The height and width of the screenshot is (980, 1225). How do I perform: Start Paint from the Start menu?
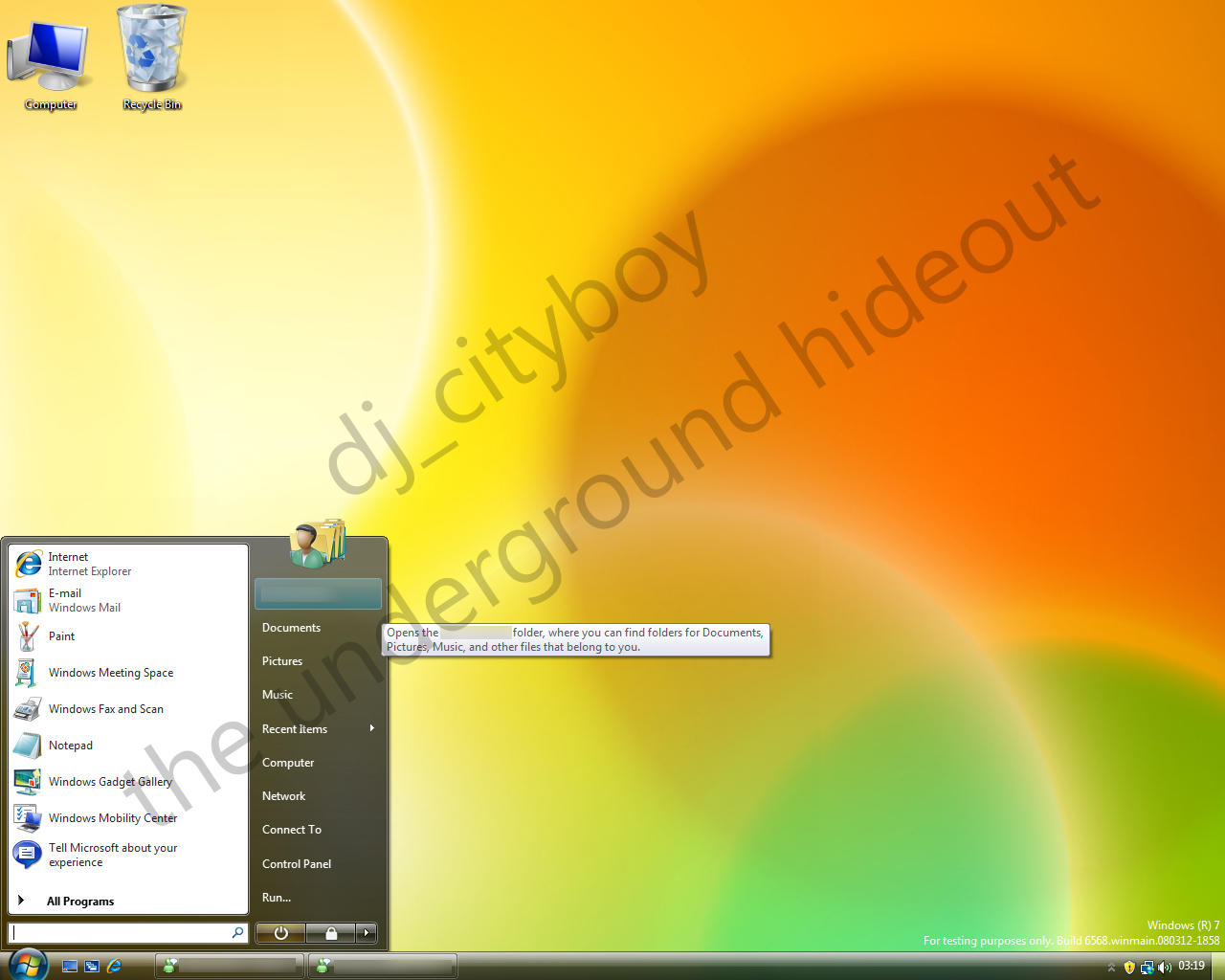tap(128, 636)
